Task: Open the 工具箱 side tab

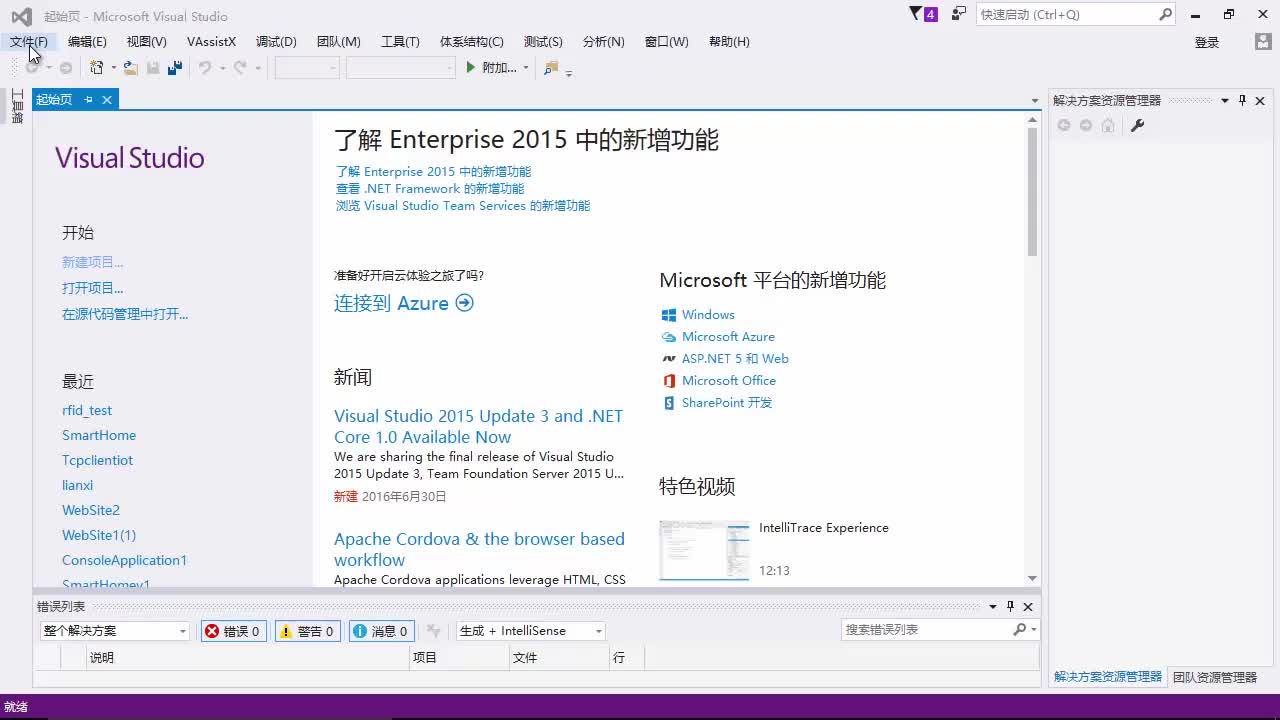Action: tap(17, 106)
